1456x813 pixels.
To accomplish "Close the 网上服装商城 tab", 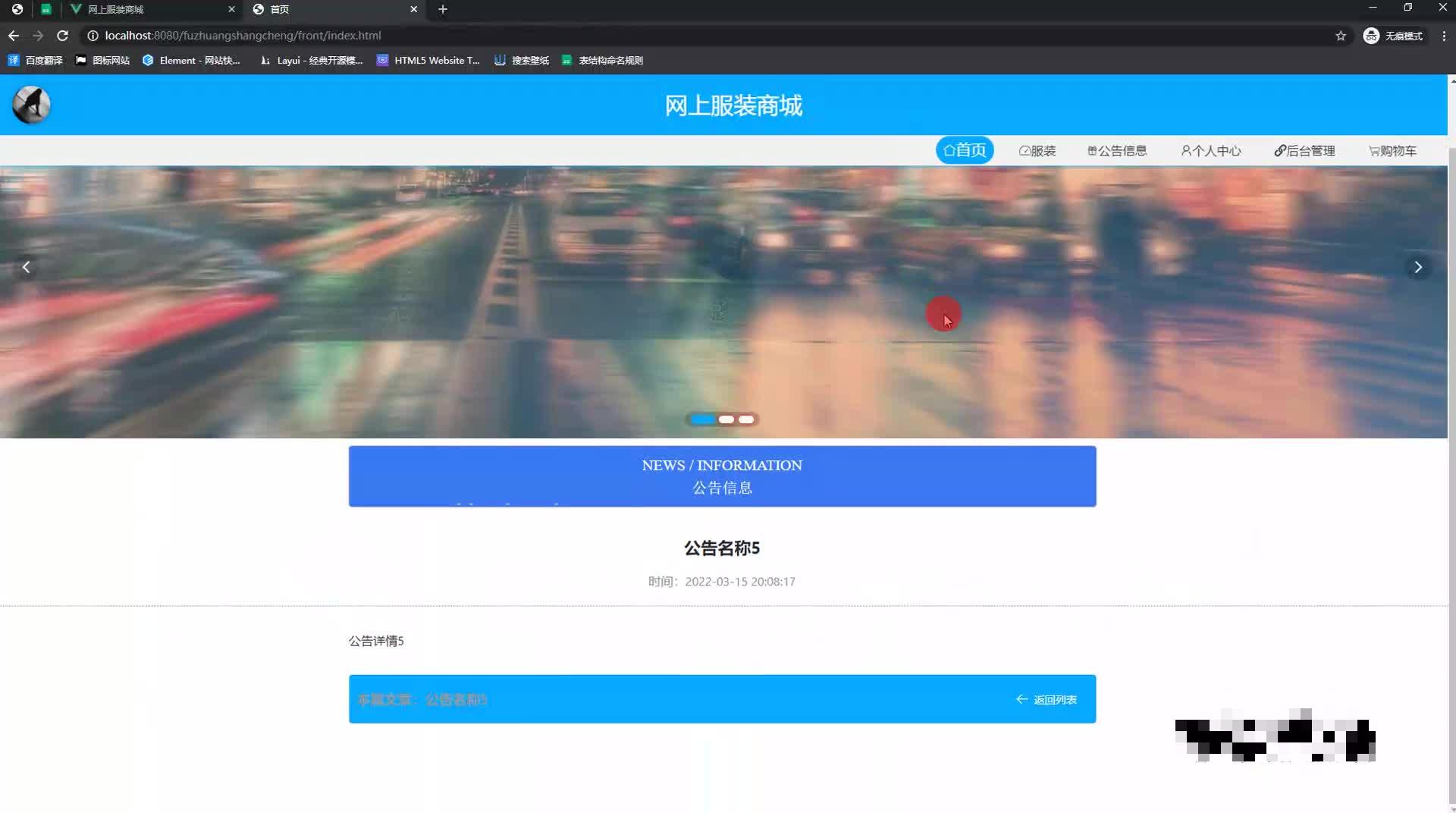I will coord(231,9).
